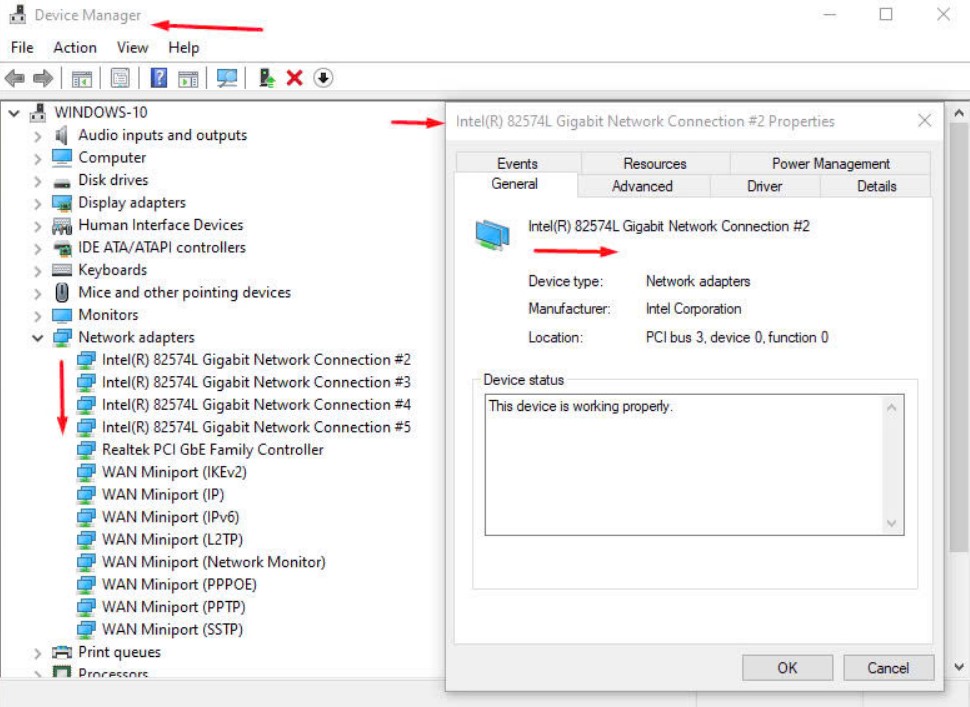Expand the Print queues category
This screenshot has width=970, height=707.
[38, 653]
